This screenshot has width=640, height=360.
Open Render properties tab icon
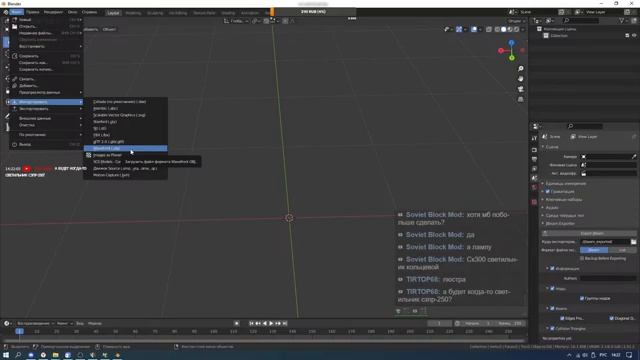[x=534, y=150]
